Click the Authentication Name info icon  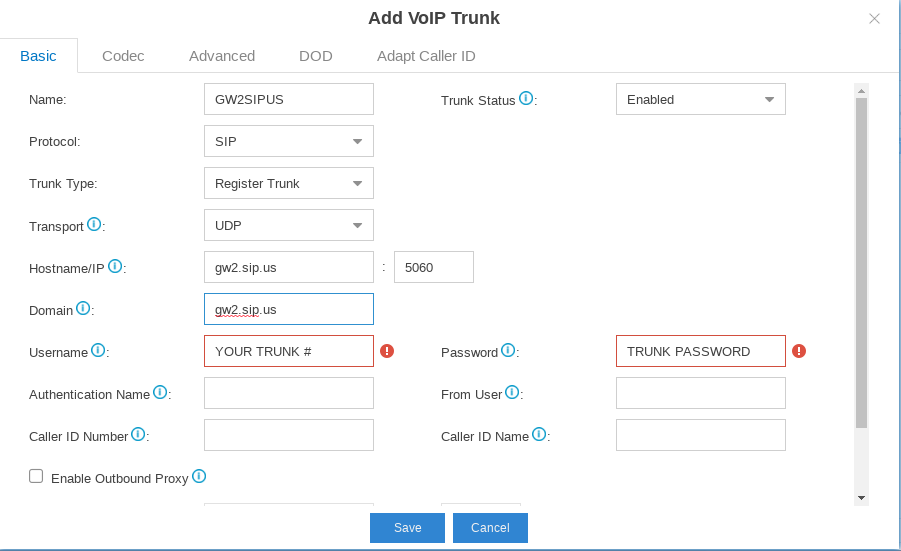pos(160,392)
